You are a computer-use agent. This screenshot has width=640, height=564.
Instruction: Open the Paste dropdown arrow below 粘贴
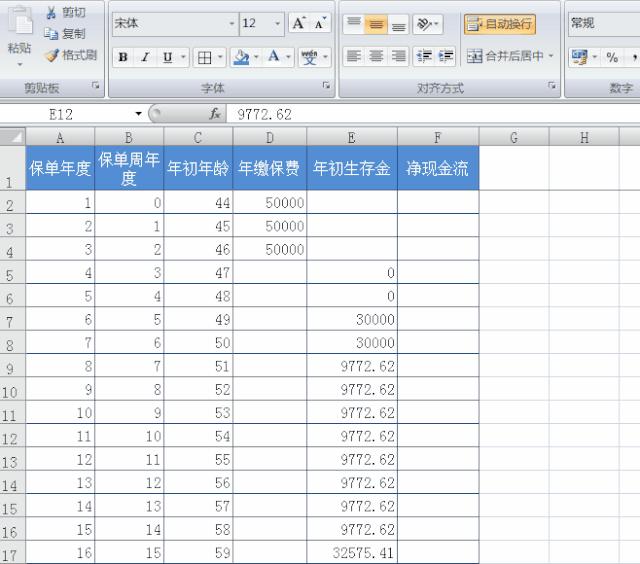20,64
